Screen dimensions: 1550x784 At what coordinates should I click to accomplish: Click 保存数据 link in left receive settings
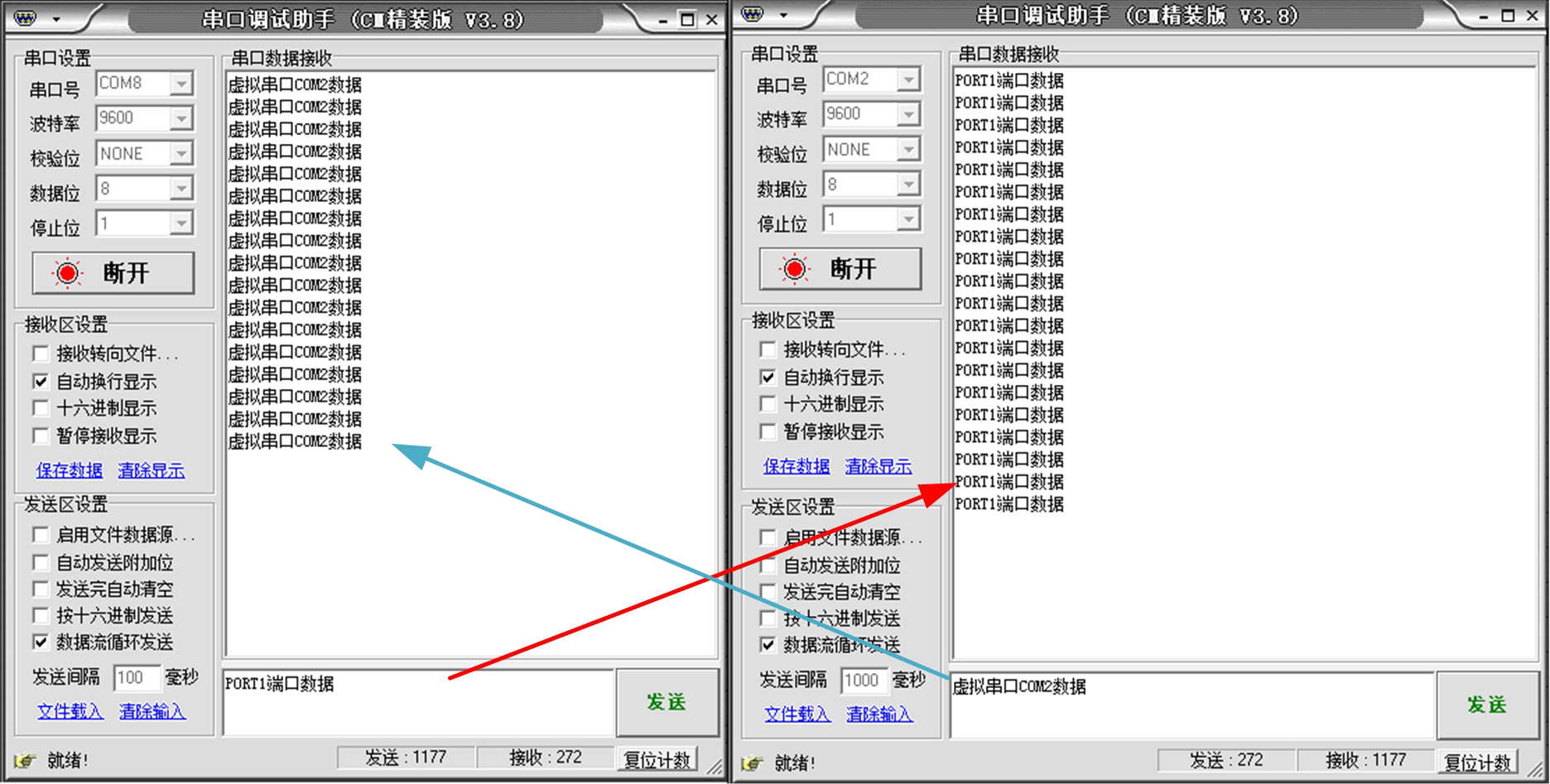pos(68,469)
